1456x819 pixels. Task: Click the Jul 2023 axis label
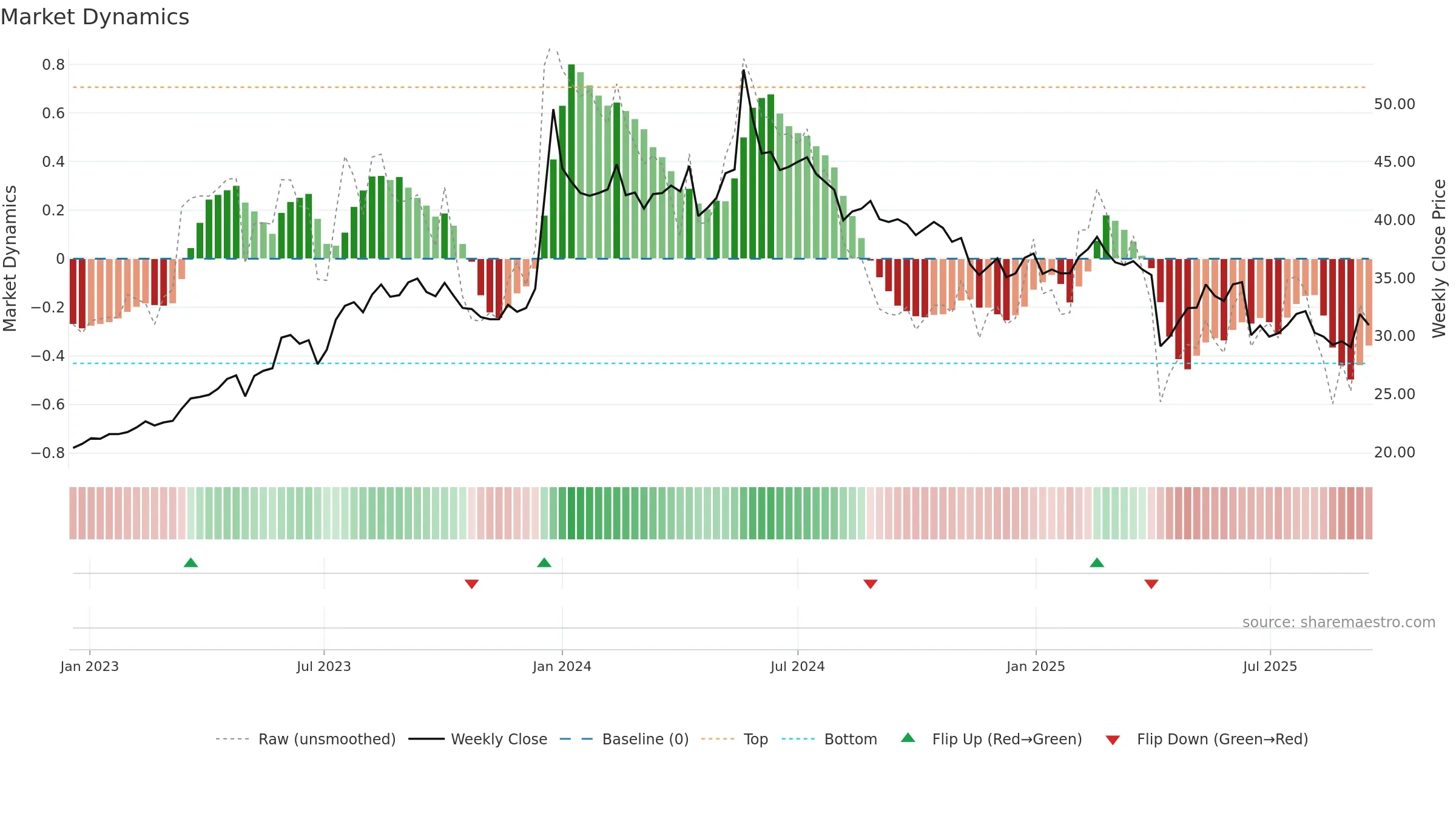tap(324, 666)
